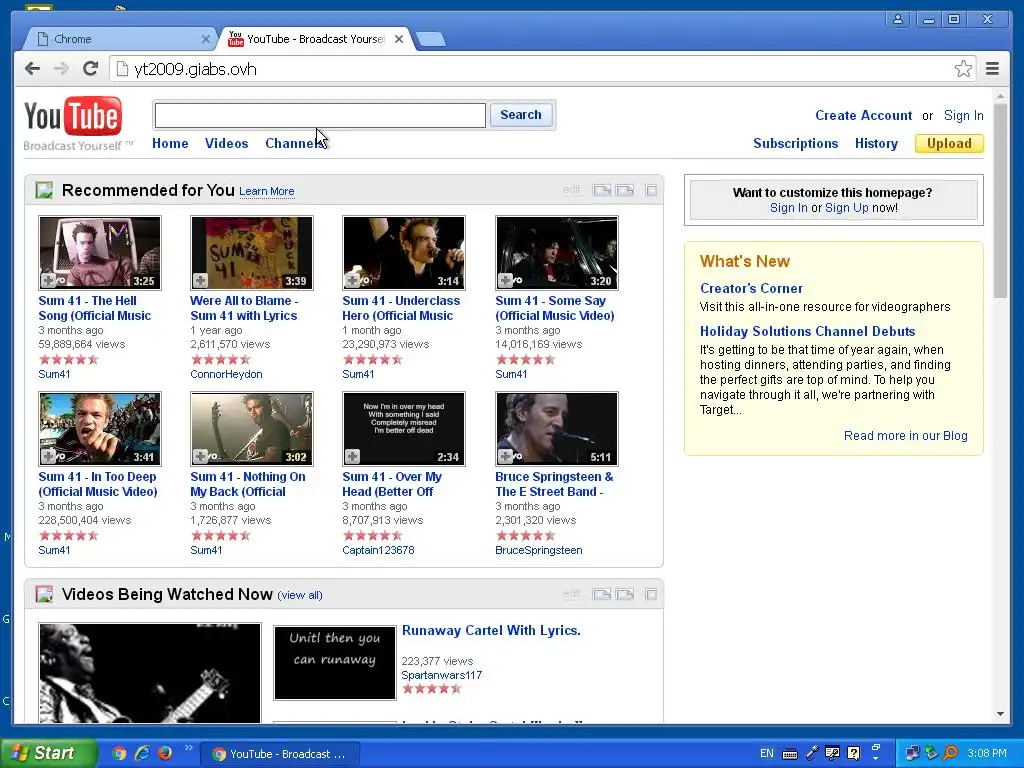The image size is (1024, 768).
Task: Open the Bruce Springsteen video thumbnail
Action: [556, 428]
